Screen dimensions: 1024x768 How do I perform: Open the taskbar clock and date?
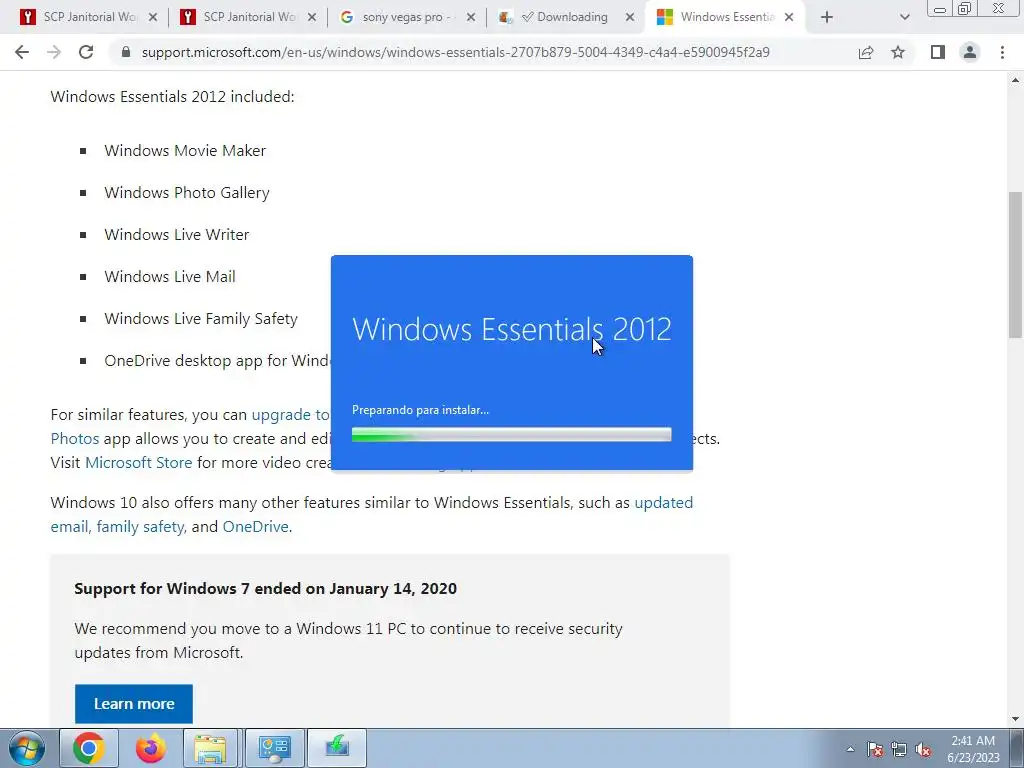click(x=973, y=749)
